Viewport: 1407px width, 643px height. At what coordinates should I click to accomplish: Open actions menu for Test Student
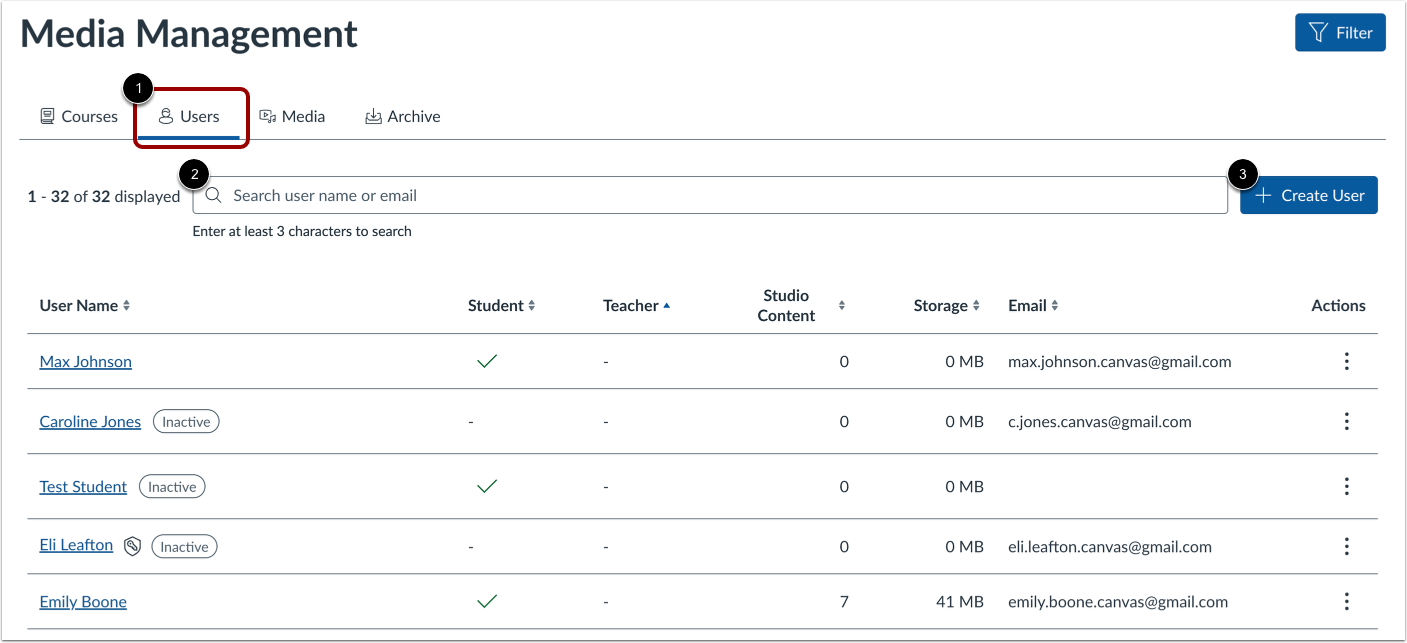click(x=1347, y=487)
